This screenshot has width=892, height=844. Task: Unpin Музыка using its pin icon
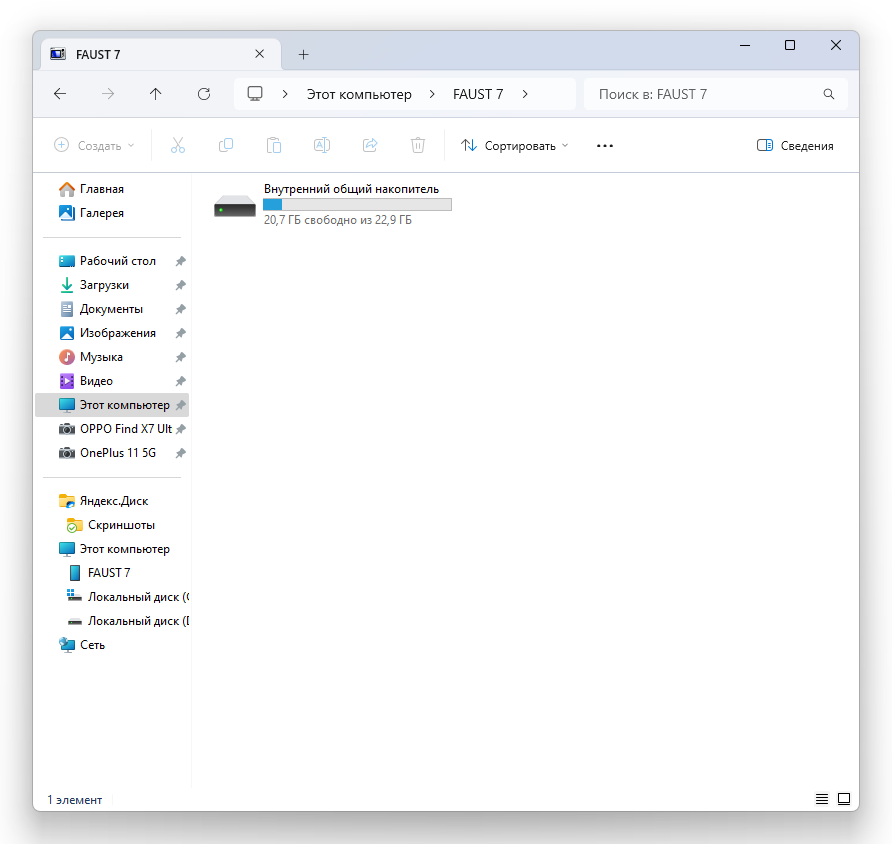click(x=180, y=357)
